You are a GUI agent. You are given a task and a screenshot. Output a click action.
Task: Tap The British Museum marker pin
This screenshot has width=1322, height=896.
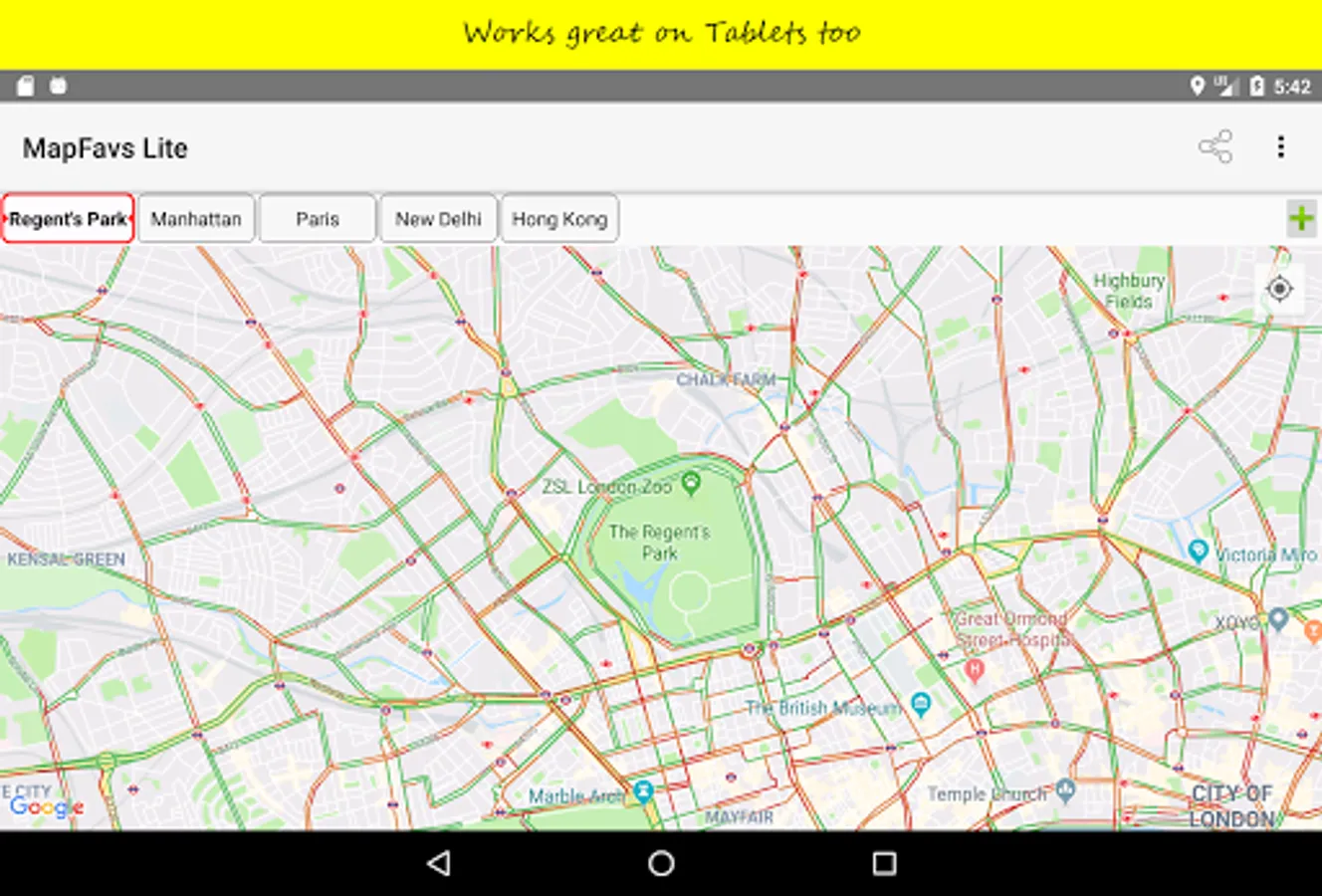pyautogui.click(x=921, y=705)
